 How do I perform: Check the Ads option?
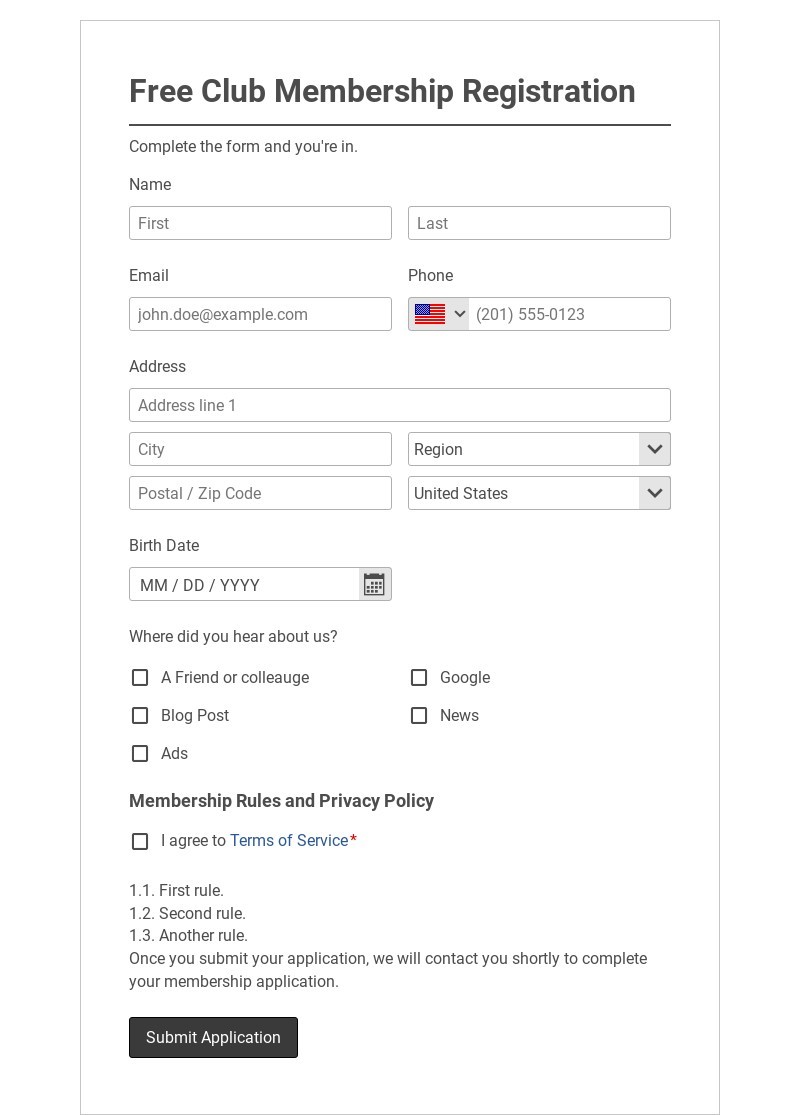(140, 754)
